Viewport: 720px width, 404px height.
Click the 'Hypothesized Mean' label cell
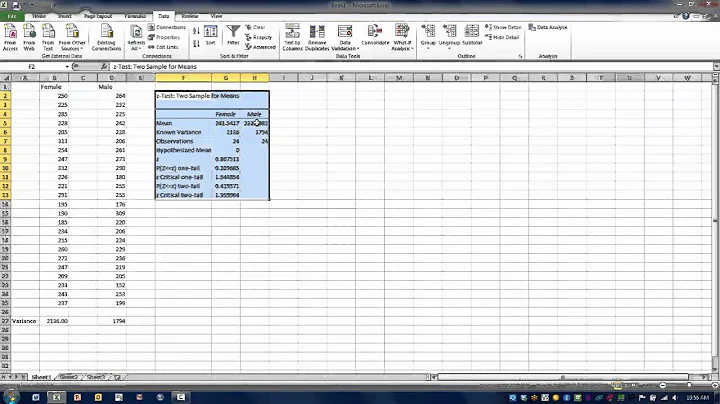click(183, 150)
